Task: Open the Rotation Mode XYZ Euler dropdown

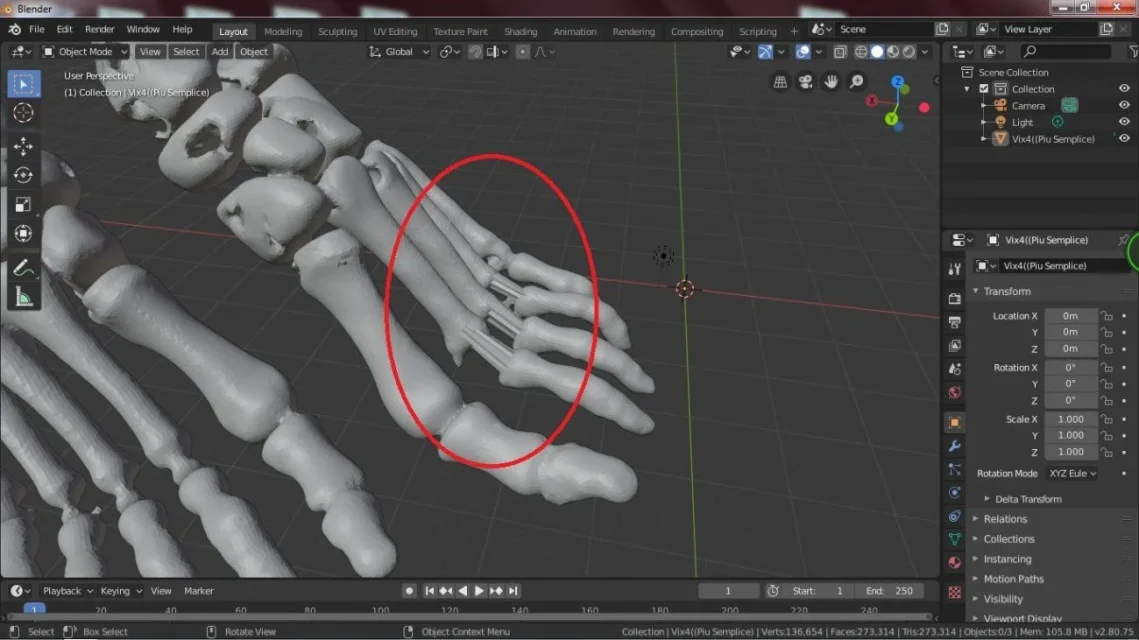Action: point(1072,473)
